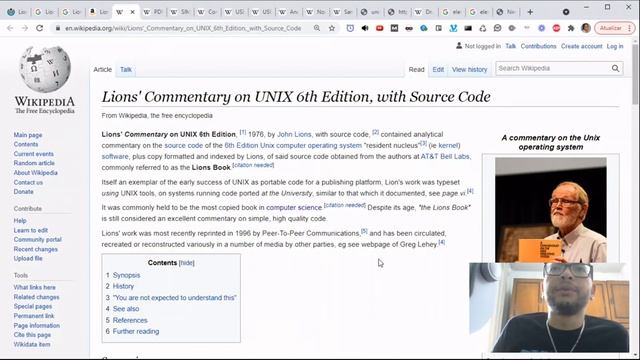This screenshot has width=640, height=360.
Task: Jump to You are not expected section
Action: (x=175, y=298)
